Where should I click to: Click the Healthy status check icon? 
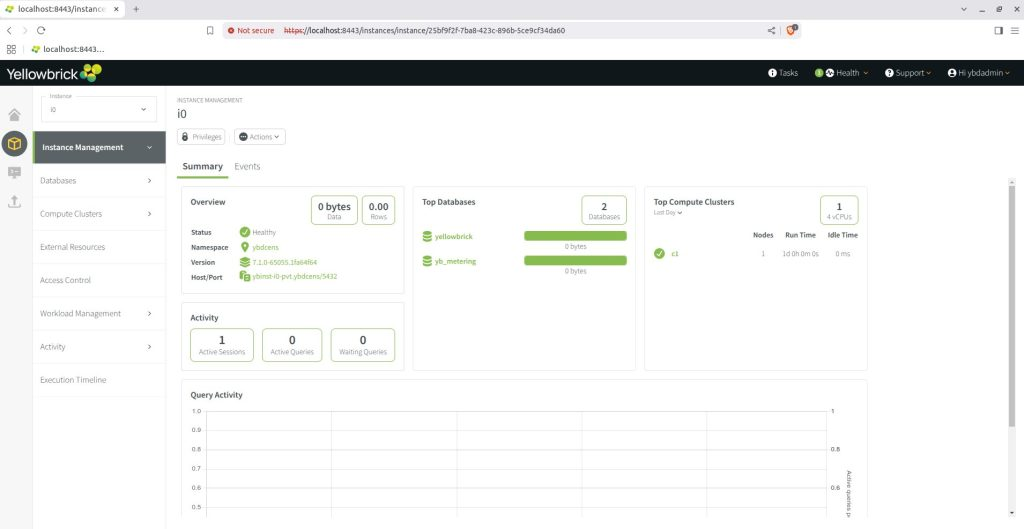(245, 232)
